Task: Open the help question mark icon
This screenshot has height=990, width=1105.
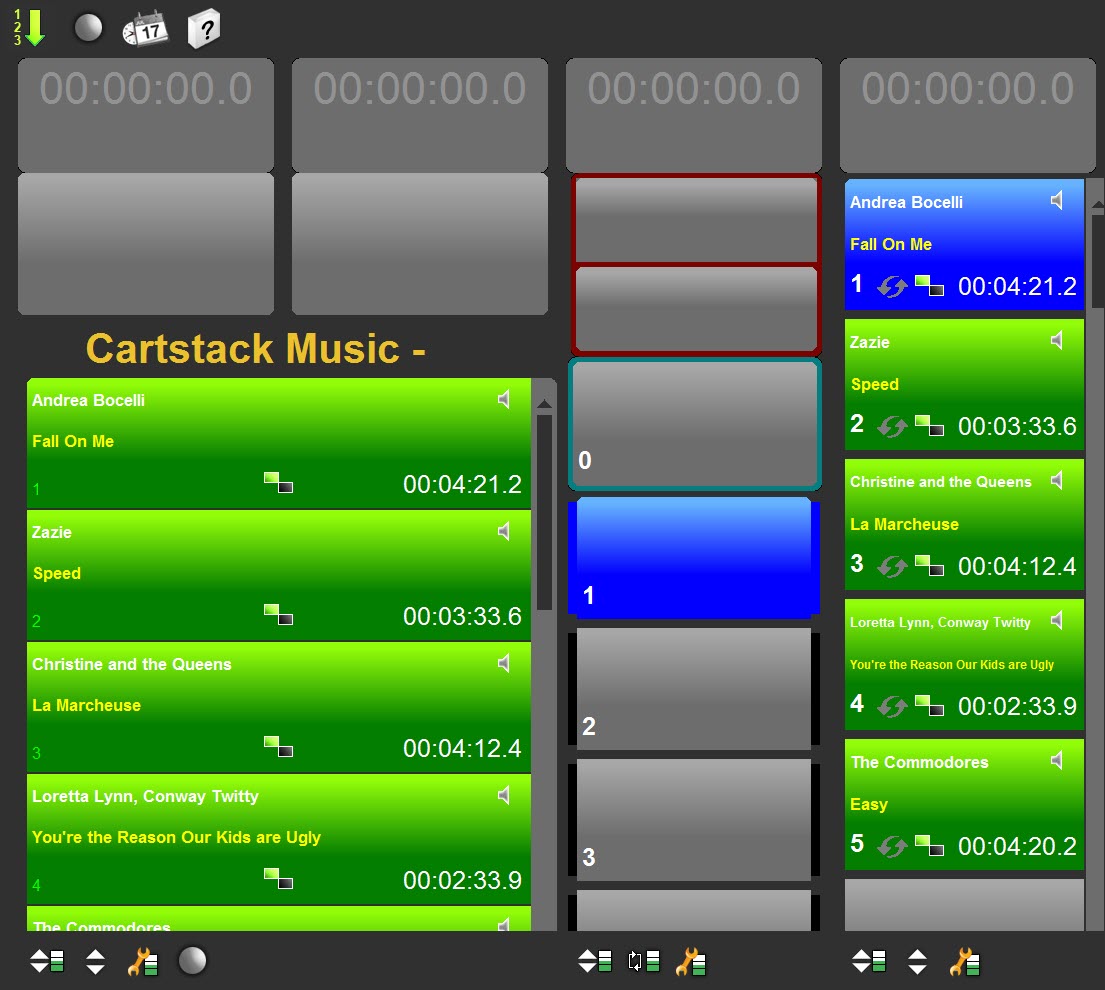Action: pyautogui.click(x=203, y=28)
